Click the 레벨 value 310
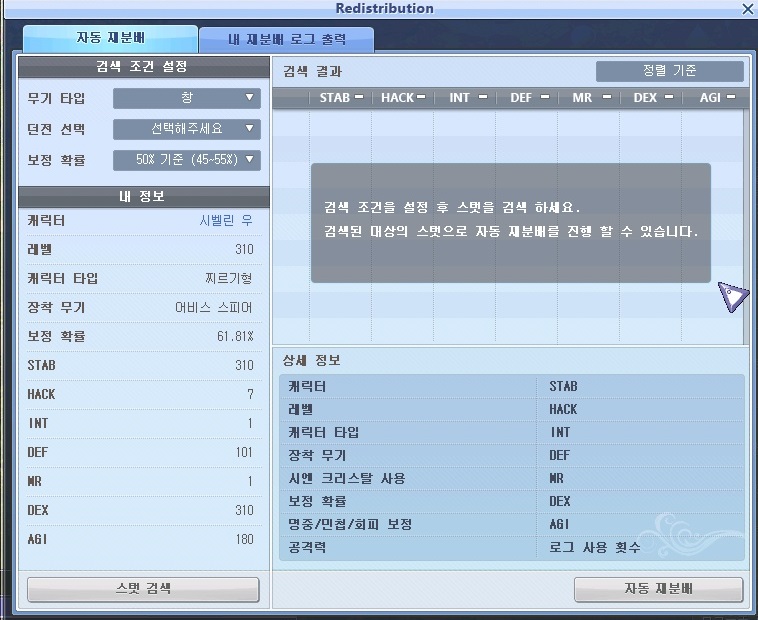The image size is (758, 620). 244,249
